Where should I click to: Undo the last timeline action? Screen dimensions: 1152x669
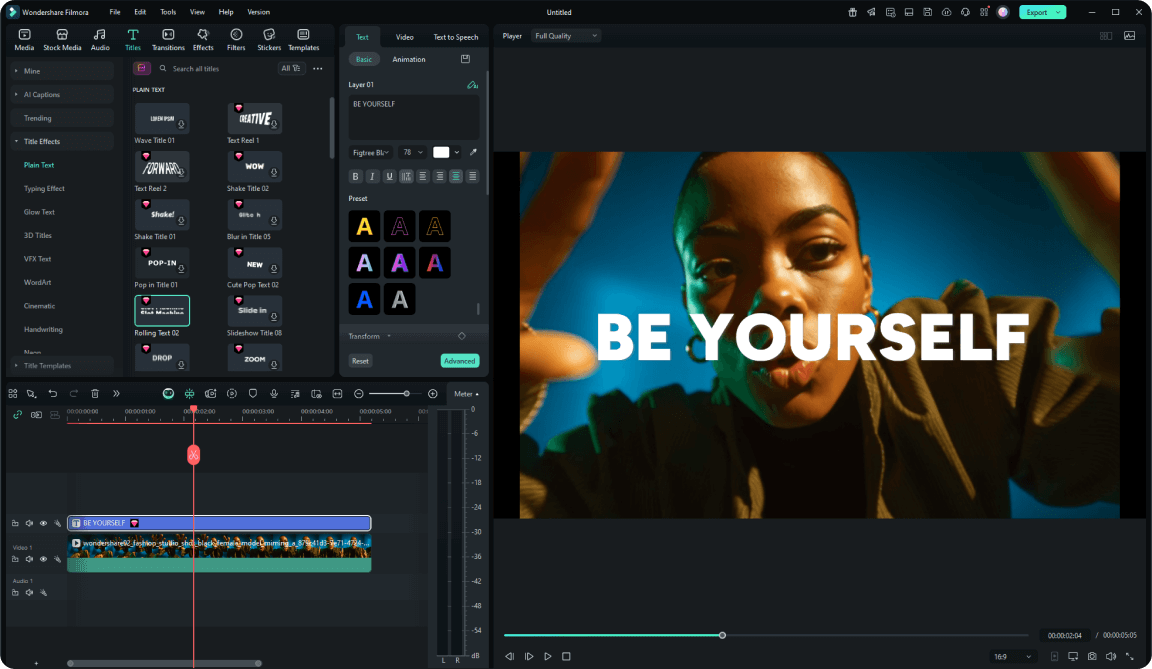tap(53, 394)
